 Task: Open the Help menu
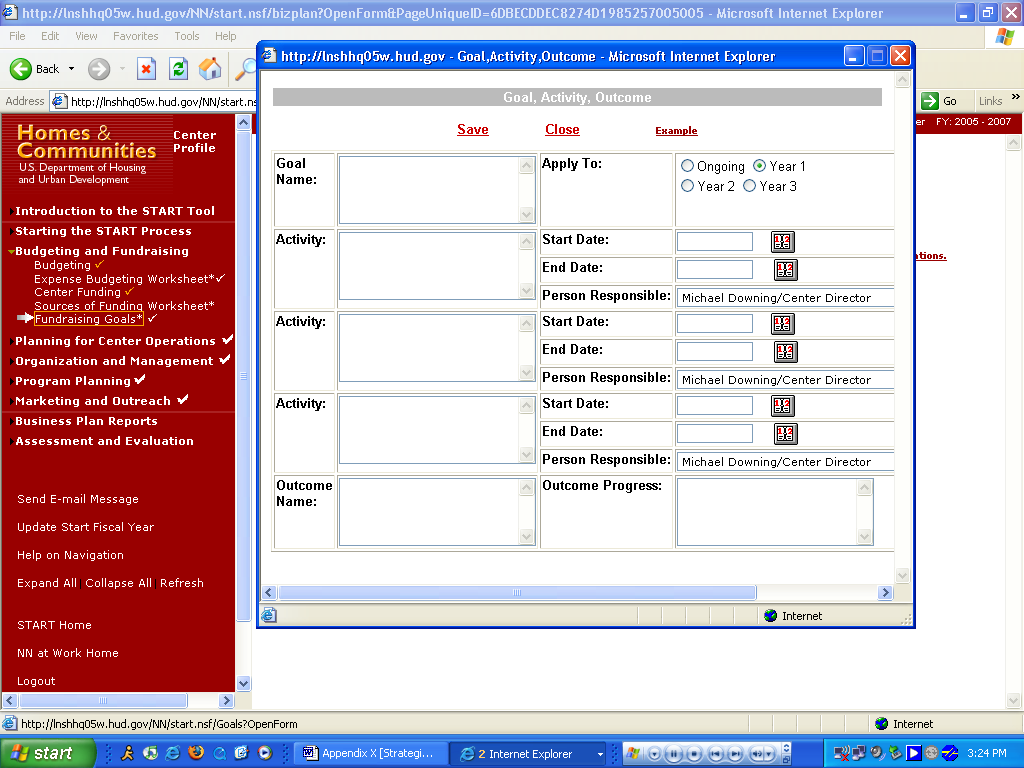225,36
